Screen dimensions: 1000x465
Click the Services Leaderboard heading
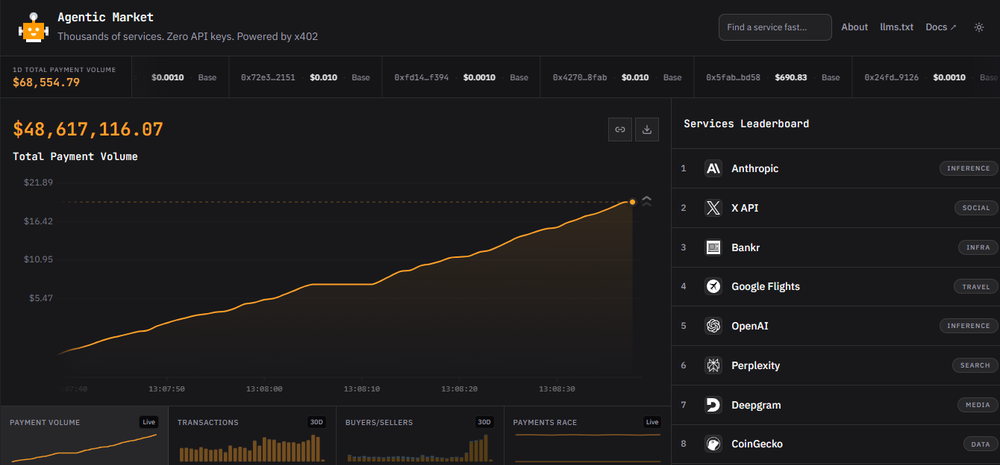746,124
